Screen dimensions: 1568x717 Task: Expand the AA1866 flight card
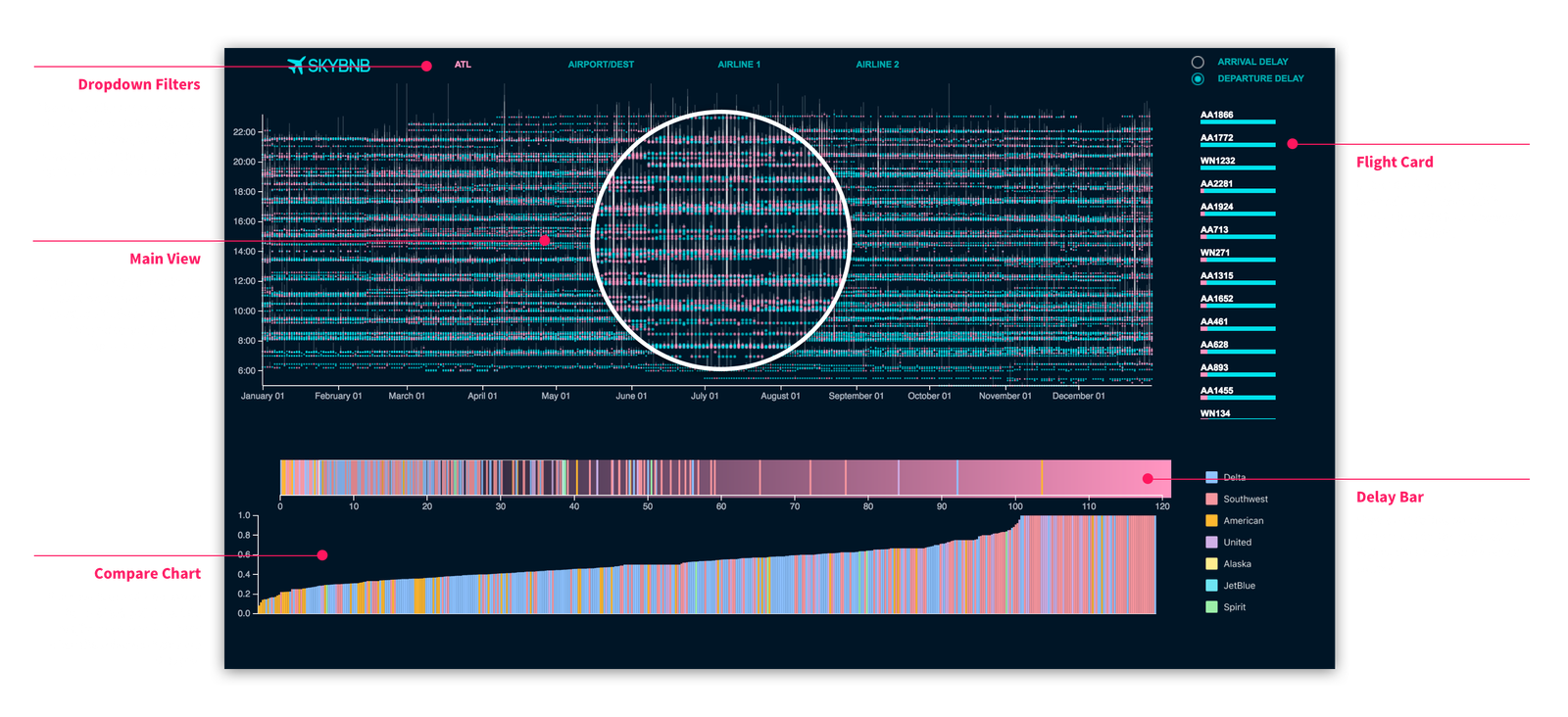tap(1217, 116)
